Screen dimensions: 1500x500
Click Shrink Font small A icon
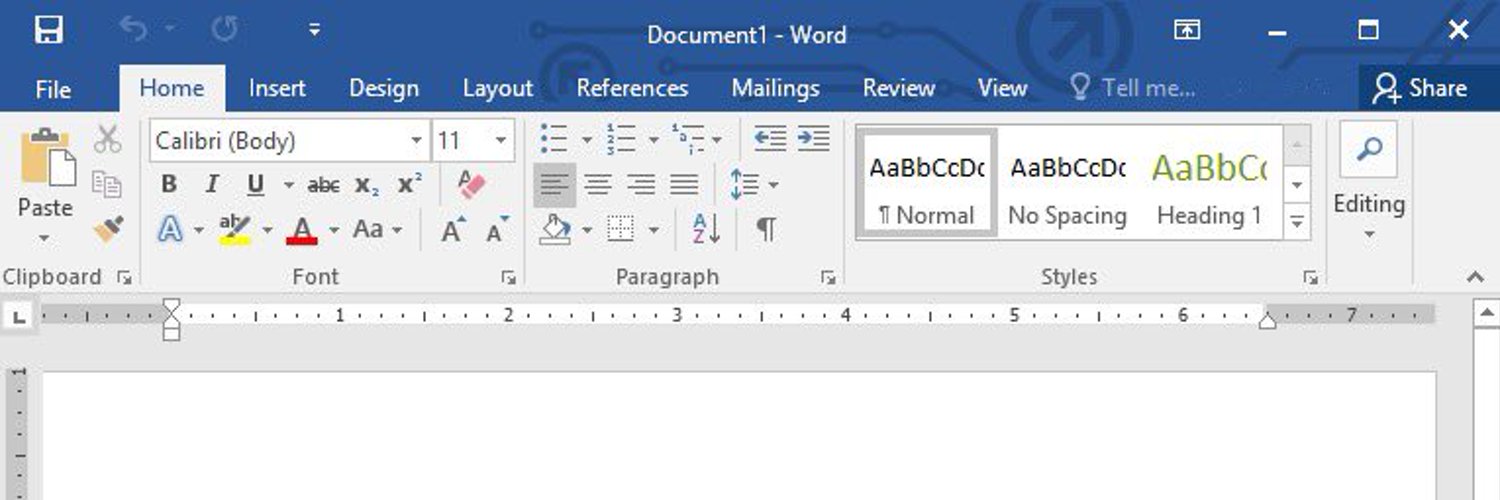click(x=497, y=231)
